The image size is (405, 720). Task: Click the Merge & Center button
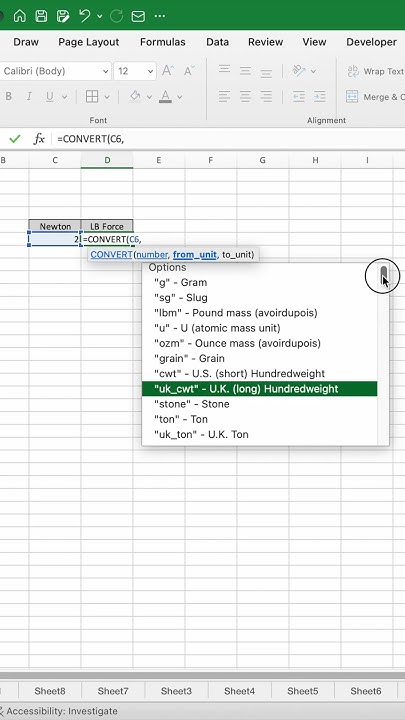click(x=376, y=97)
